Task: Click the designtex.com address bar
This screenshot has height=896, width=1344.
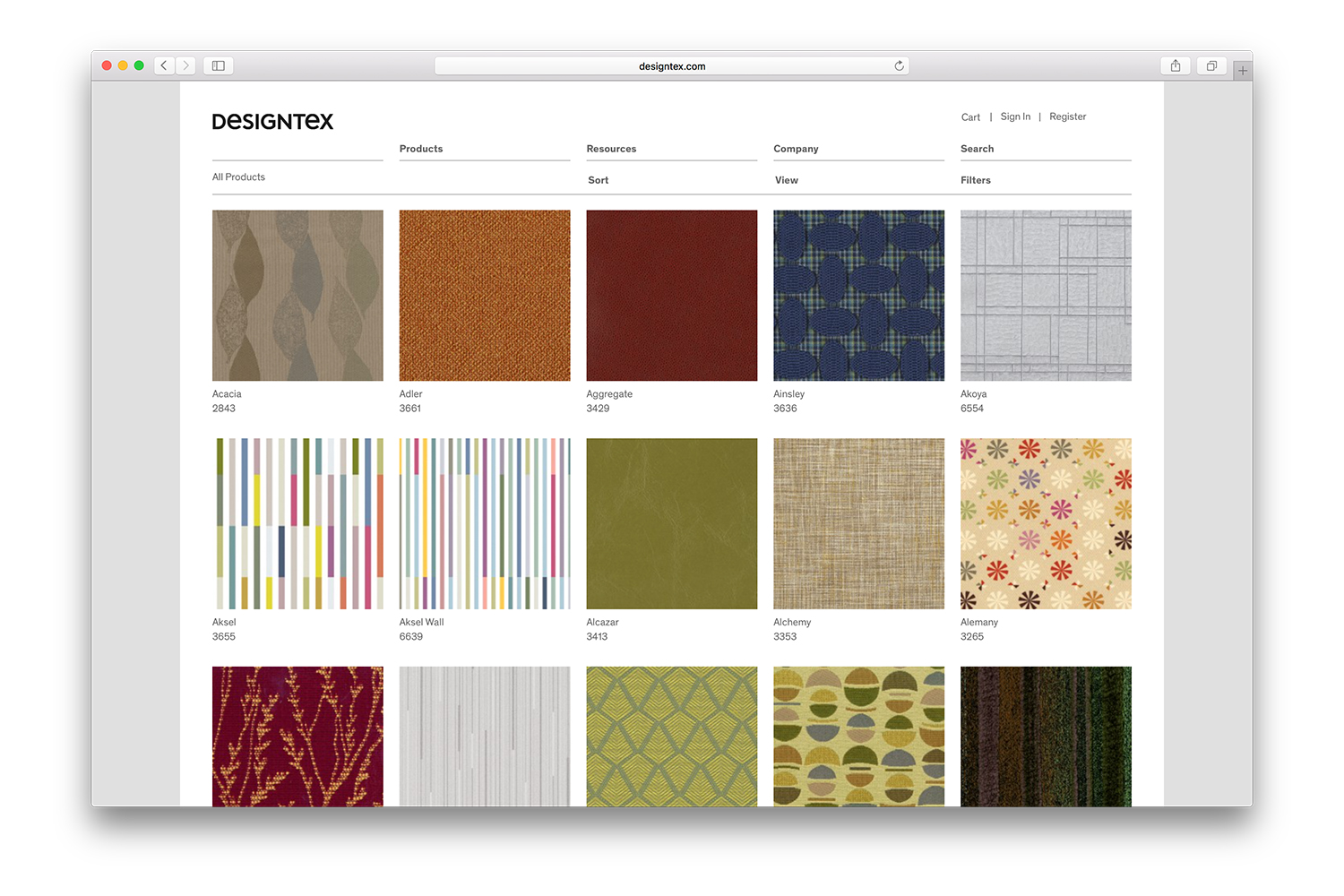Action: 671,66
